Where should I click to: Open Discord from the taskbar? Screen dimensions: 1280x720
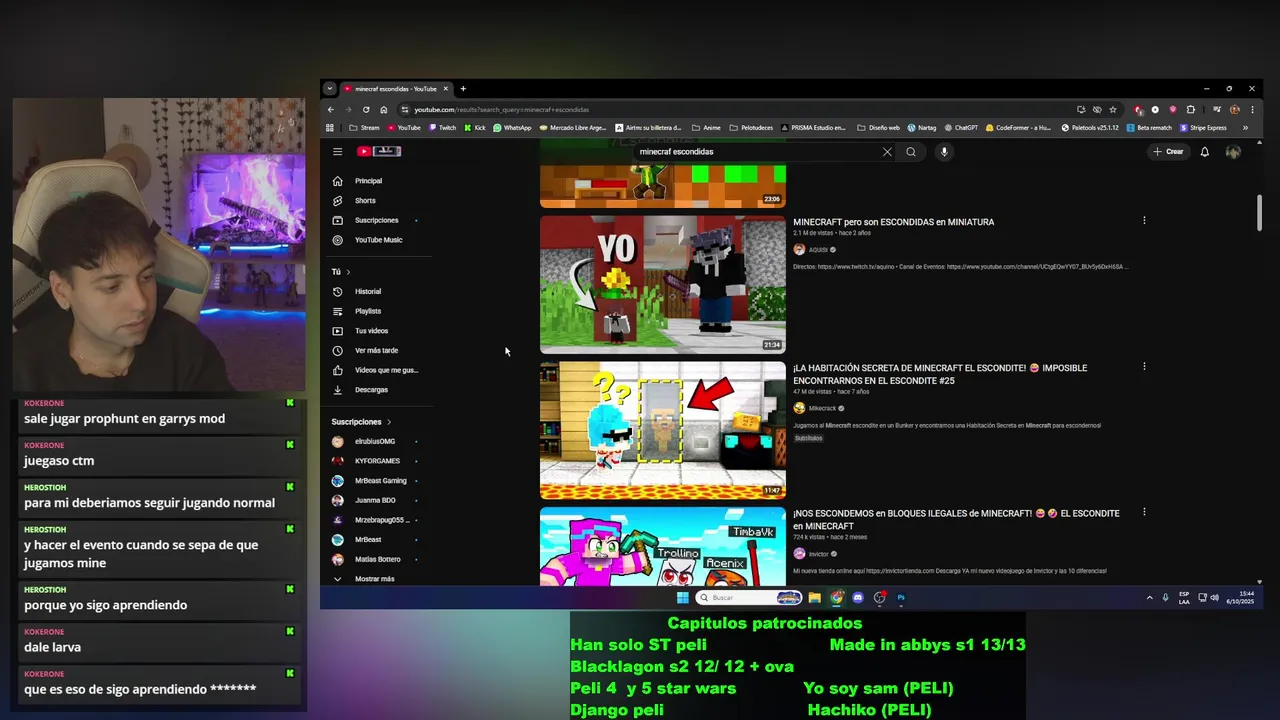click(858, 598)
